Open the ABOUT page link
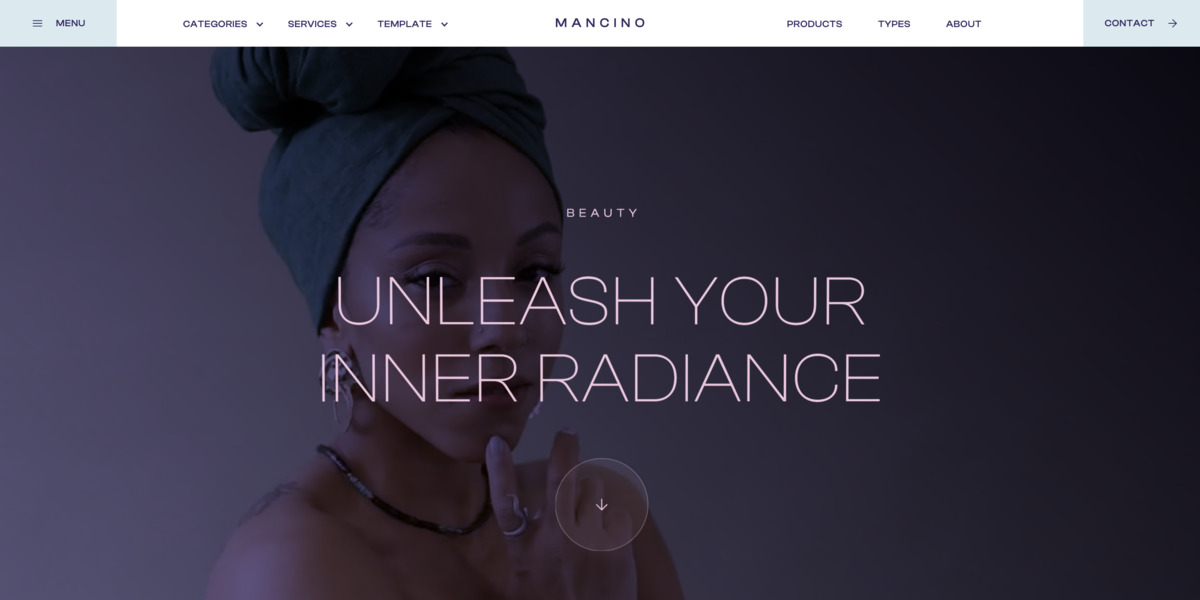This screenshot has width=1200, height=600. (x=963, y=24)
